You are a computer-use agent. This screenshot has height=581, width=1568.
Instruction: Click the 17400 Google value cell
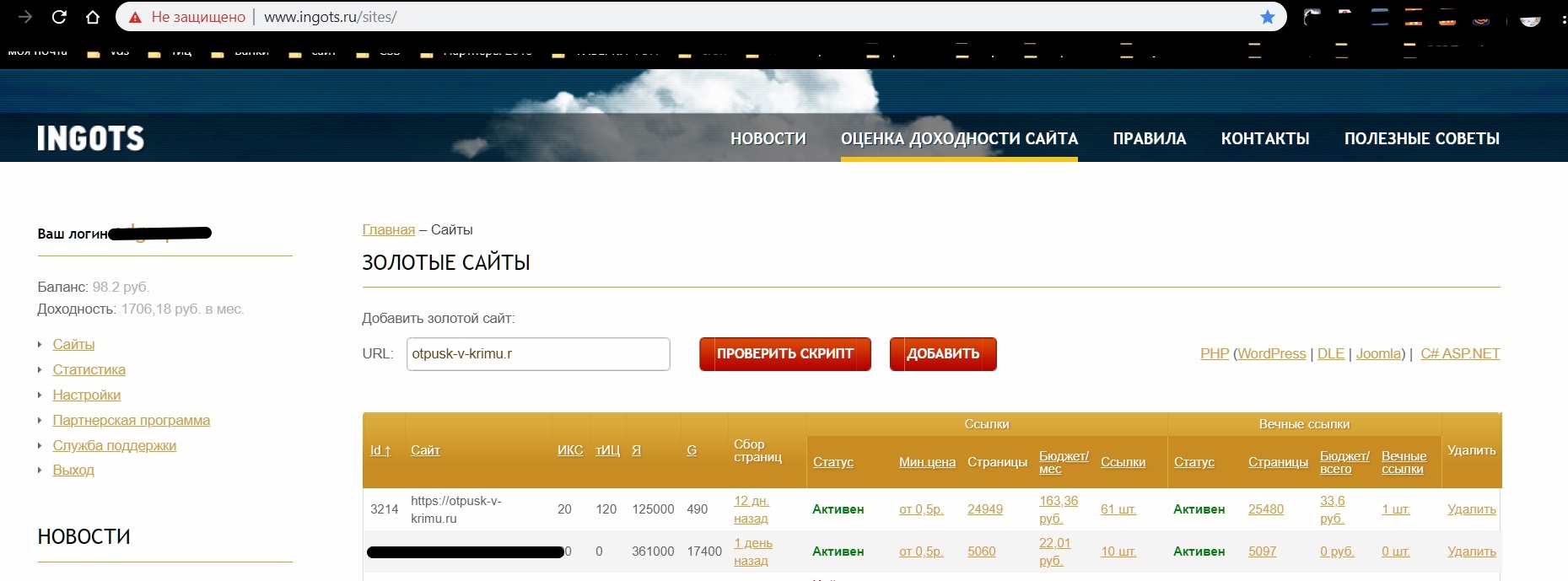click(704, 551)
